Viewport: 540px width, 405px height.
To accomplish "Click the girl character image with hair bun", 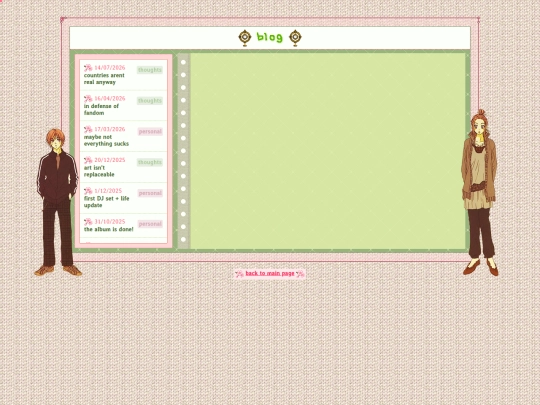I will point(480,193).
